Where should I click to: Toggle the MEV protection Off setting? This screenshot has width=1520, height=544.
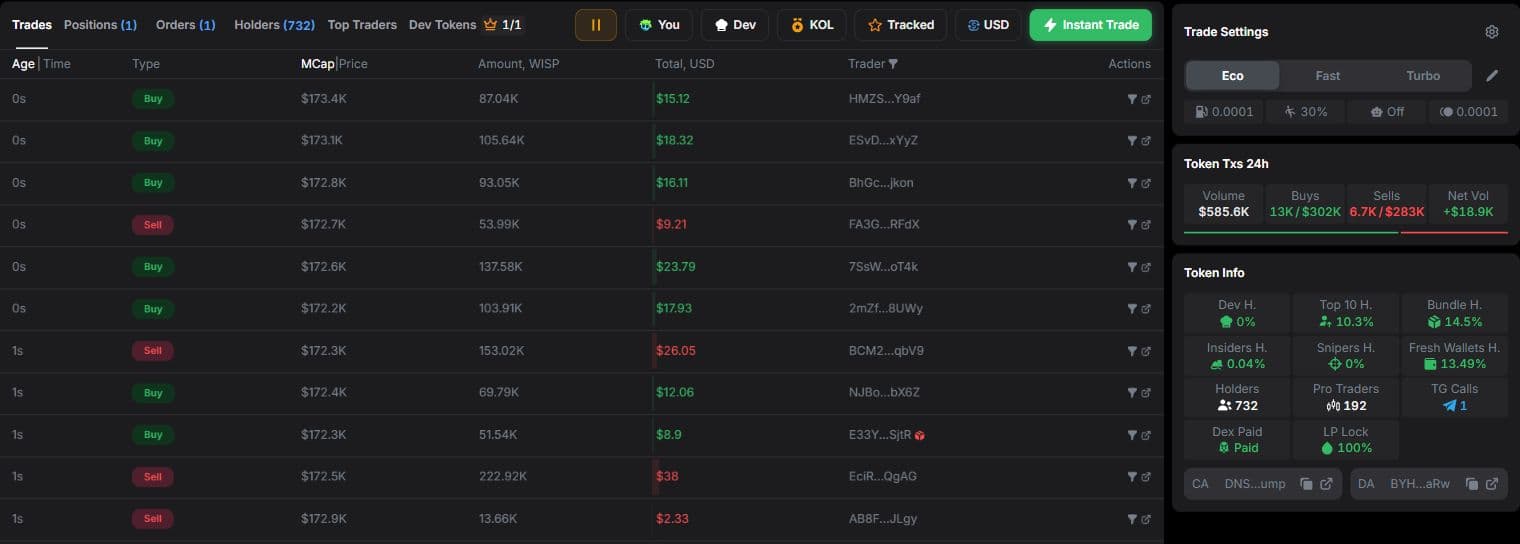point(1386,112)
